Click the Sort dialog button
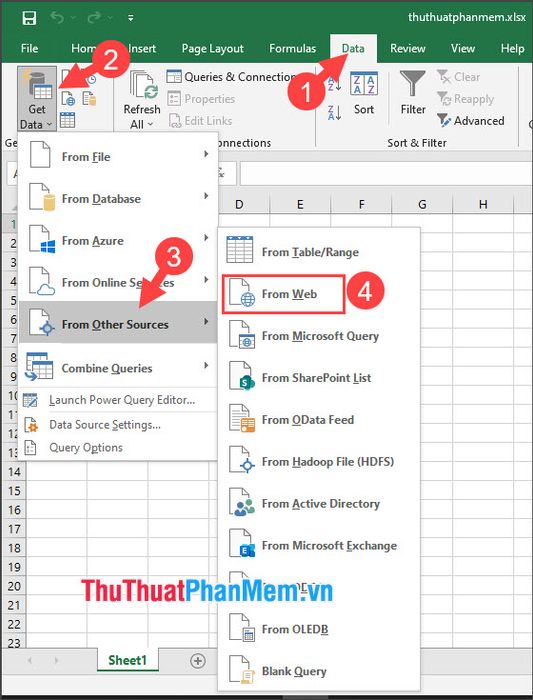This screenshot has height=700, width=533. pyautogui.click(x=364, y=94)
